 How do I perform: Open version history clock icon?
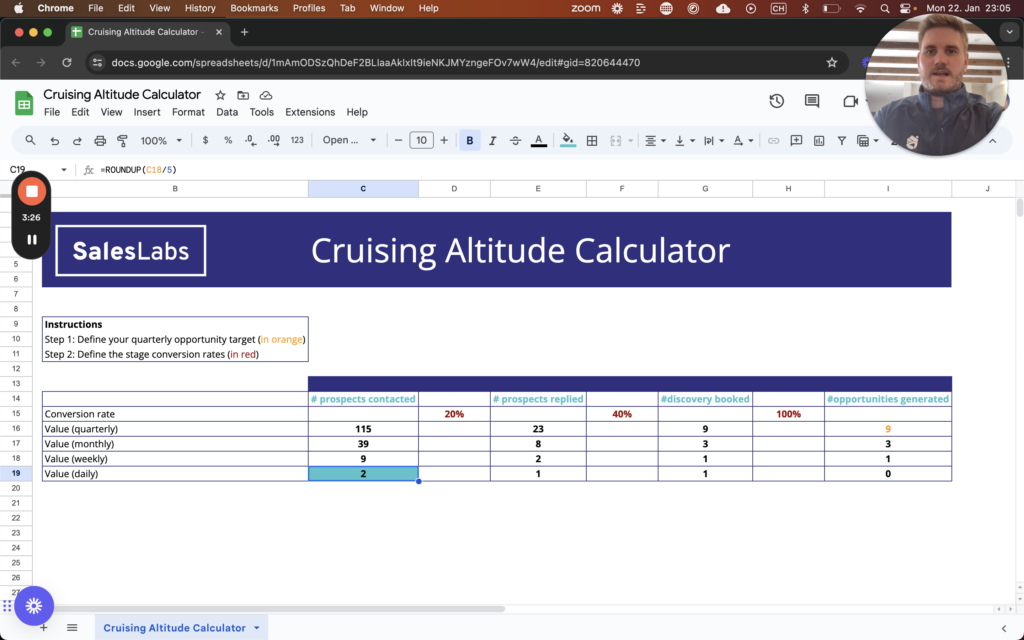(776, 101)
